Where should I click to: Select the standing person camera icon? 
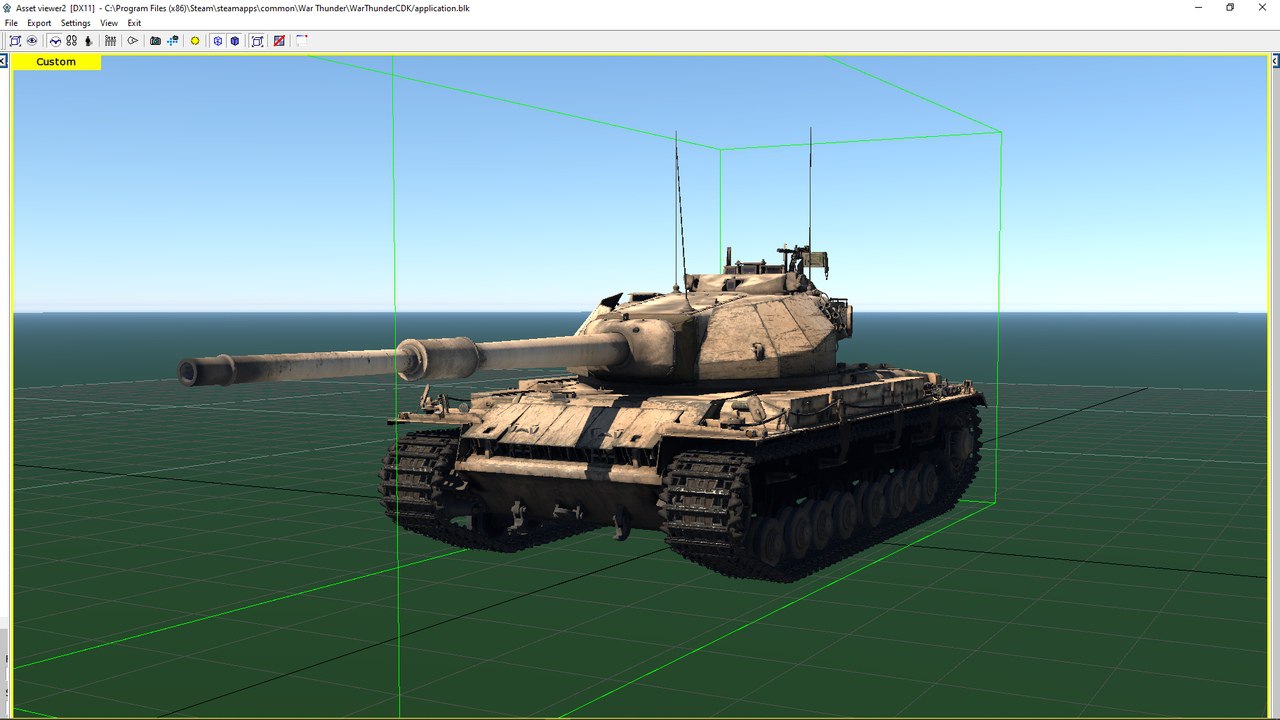(x=88, y=41)
